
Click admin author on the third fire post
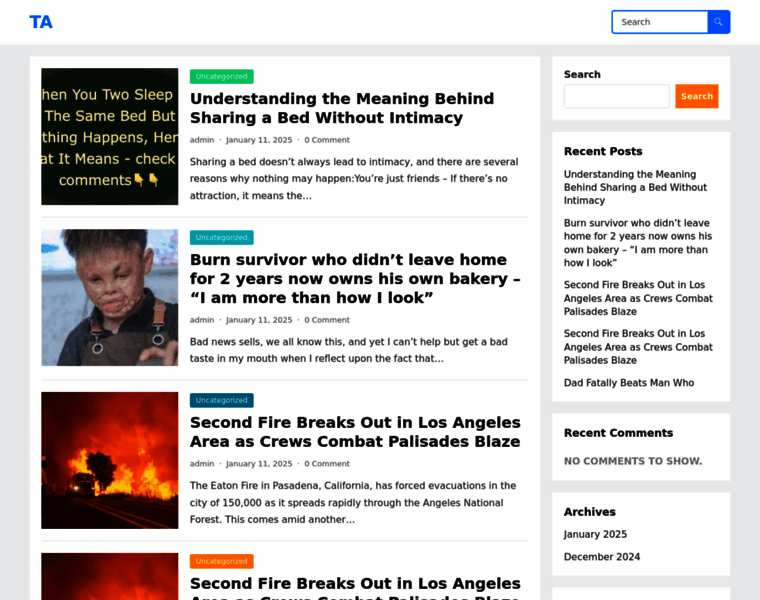click(x=202, y=464)
